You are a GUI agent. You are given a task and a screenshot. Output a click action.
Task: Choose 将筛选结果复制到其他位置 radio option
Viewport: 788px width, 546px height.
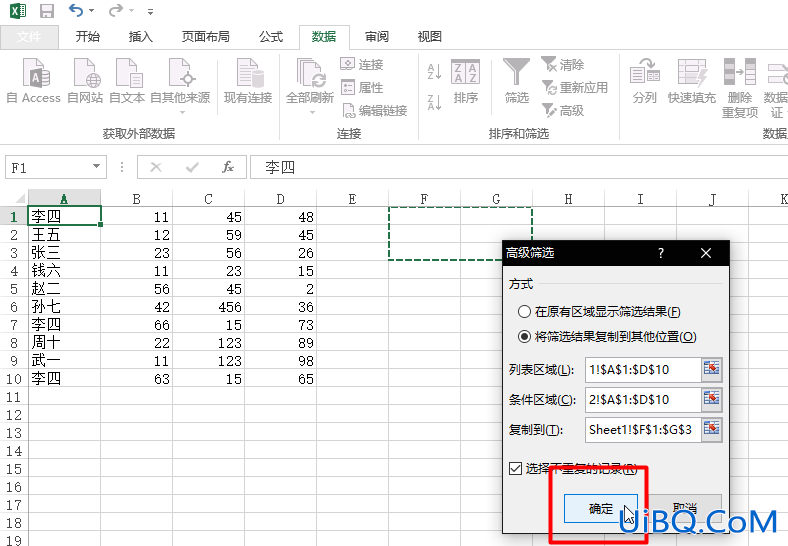point(608,336)
